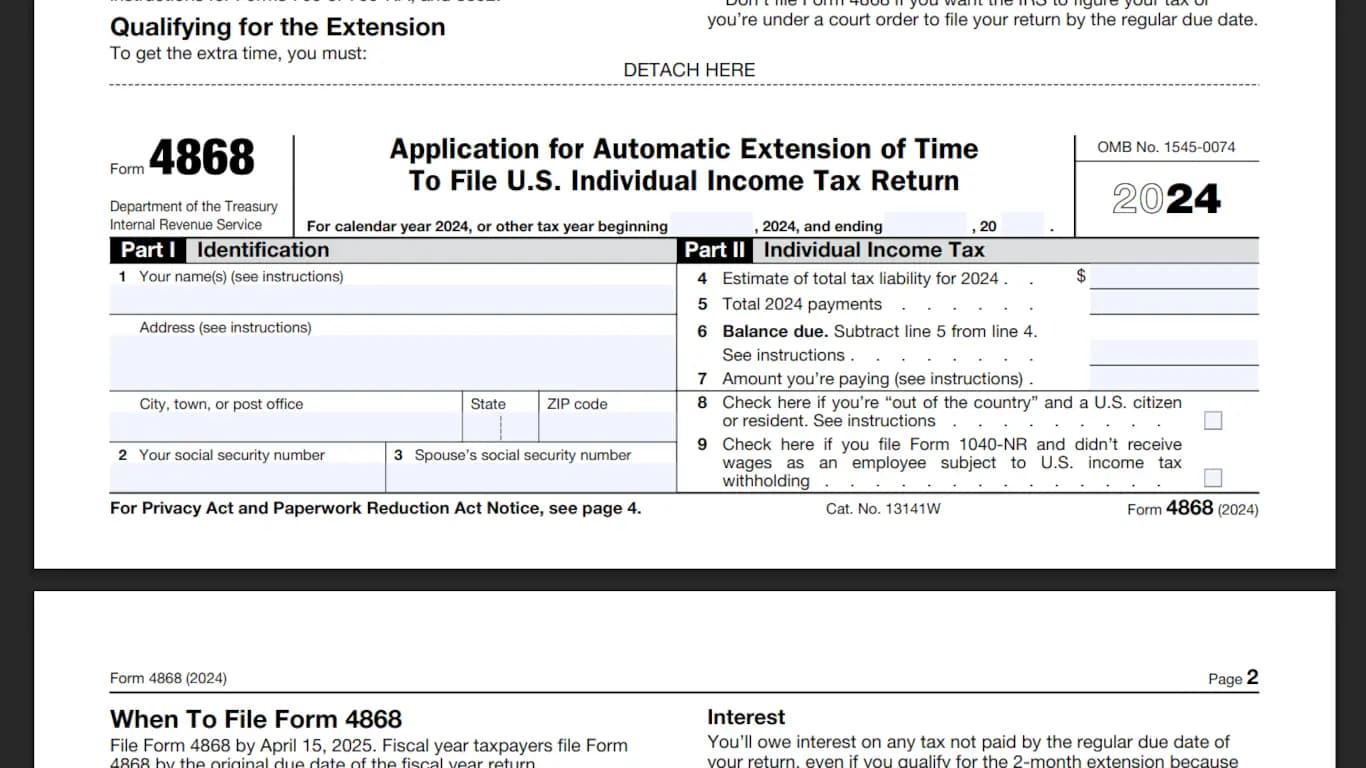Click the Address input field
Image resolution: width=1366 pixels, height=768 pixels.
pyautogui.click(x=393, y=362)
